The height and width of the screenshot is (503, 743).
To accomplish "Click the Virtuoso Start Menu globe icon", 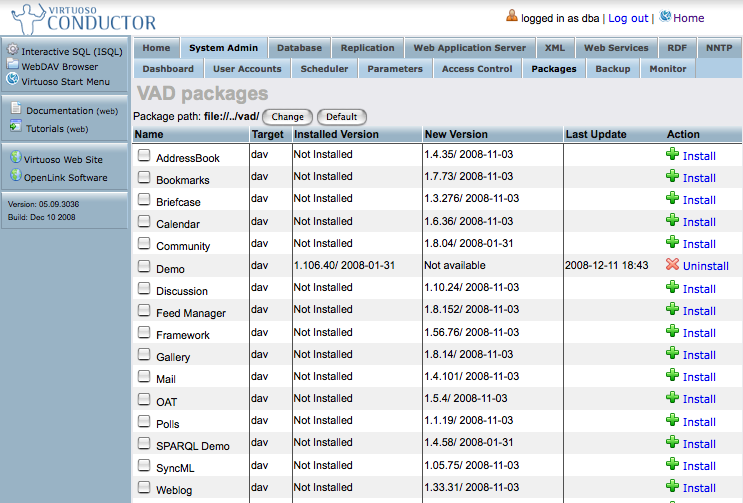I will [x=13, y=79].
